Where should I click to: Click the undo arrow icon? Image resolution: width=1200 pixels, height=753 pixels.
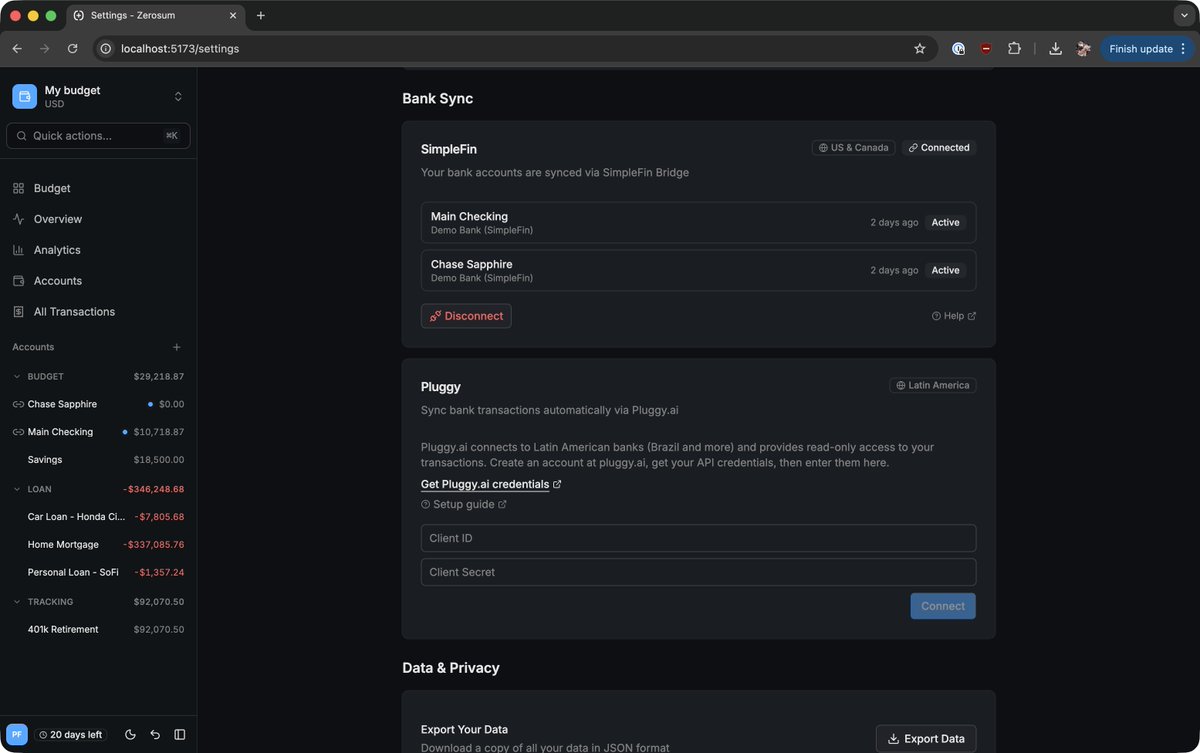[155, 734]
